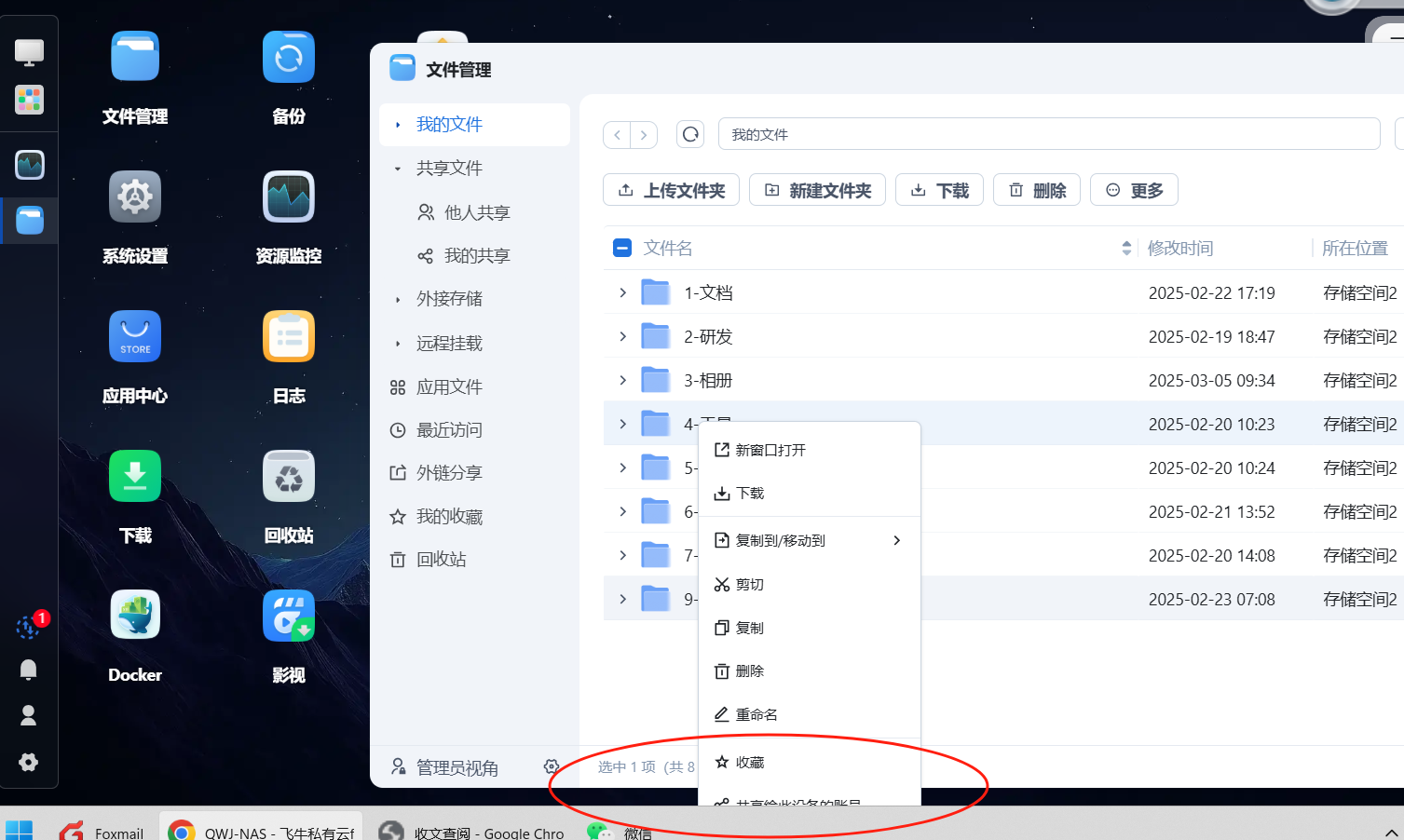1404x840 pixels.
Task: Open the green 下载 desktop app icon
Action: 135,476
